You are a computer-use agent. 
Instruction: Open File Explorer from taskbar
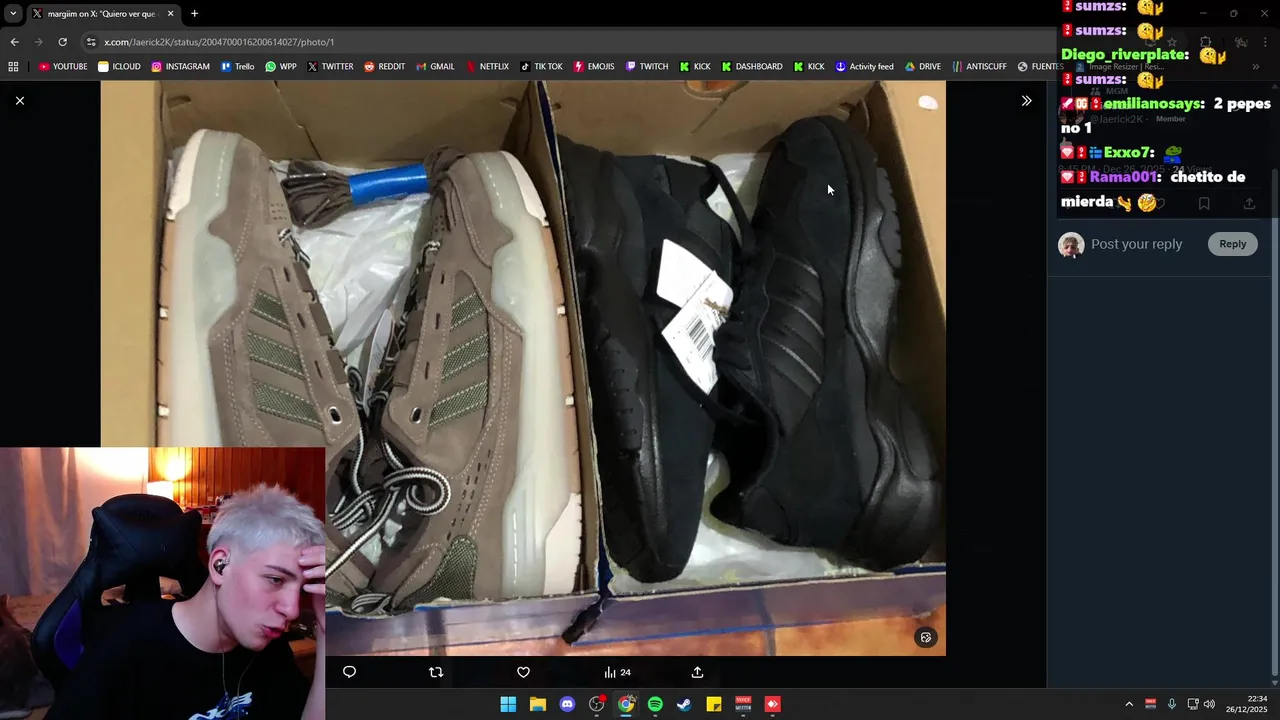click(x=537, y=704)
